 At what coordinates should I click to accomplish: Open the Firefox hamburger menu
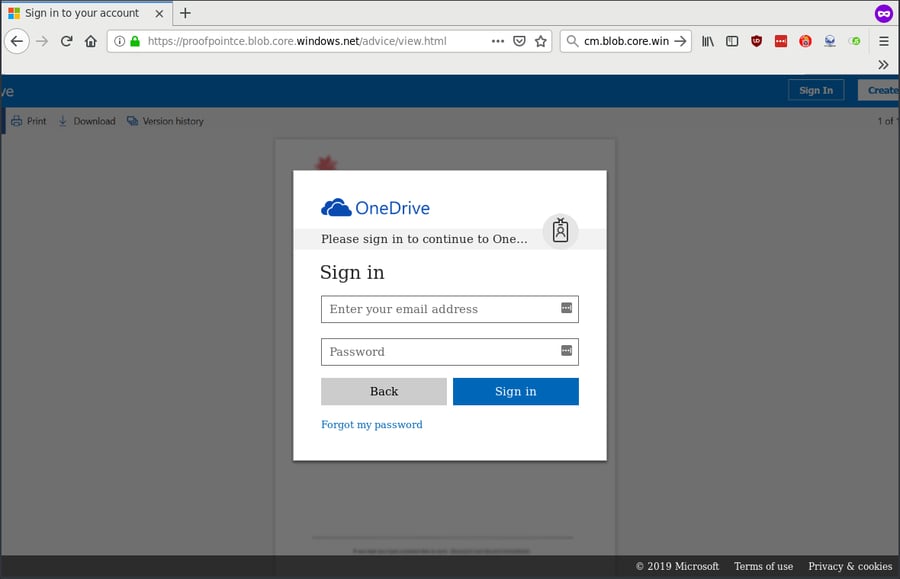point(883,41)
